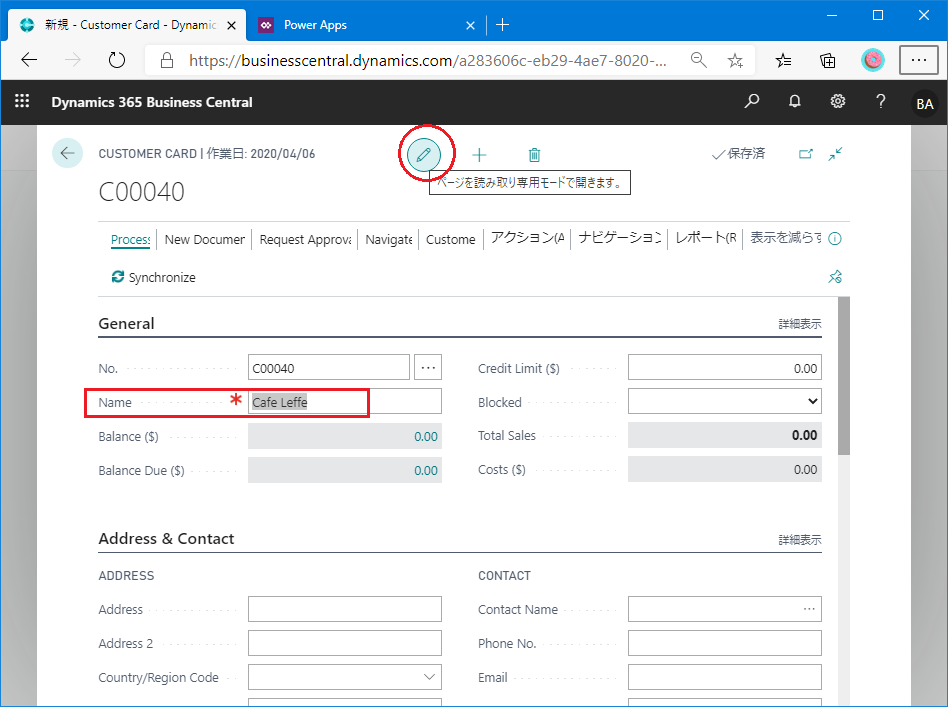Viewport: 948px width, 707px height.
Task: View site lock information icon
Action: 167,60
